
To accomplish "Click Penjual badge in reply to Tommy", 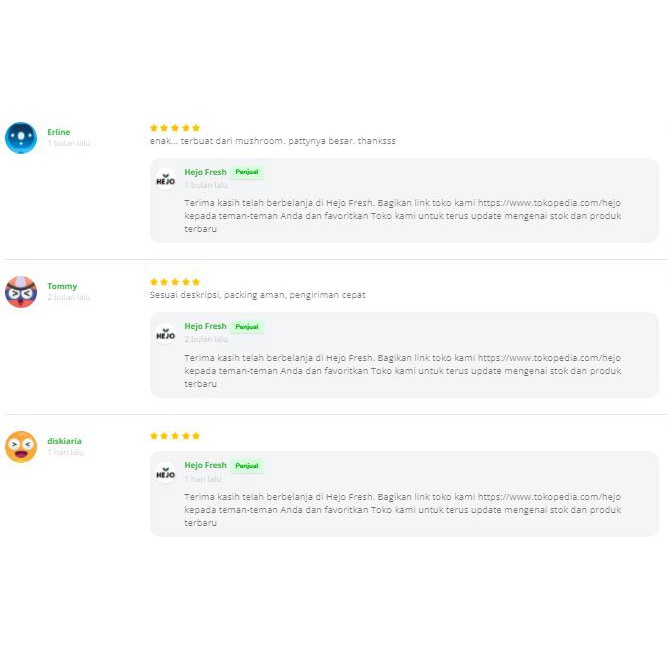I will pyautogui.click(x=247, y=326).
